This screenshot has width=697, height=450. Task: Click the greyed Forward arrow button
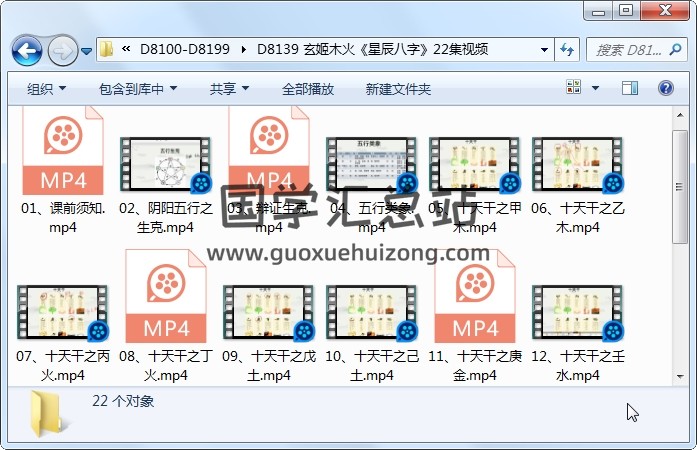(x=62, y=51)
